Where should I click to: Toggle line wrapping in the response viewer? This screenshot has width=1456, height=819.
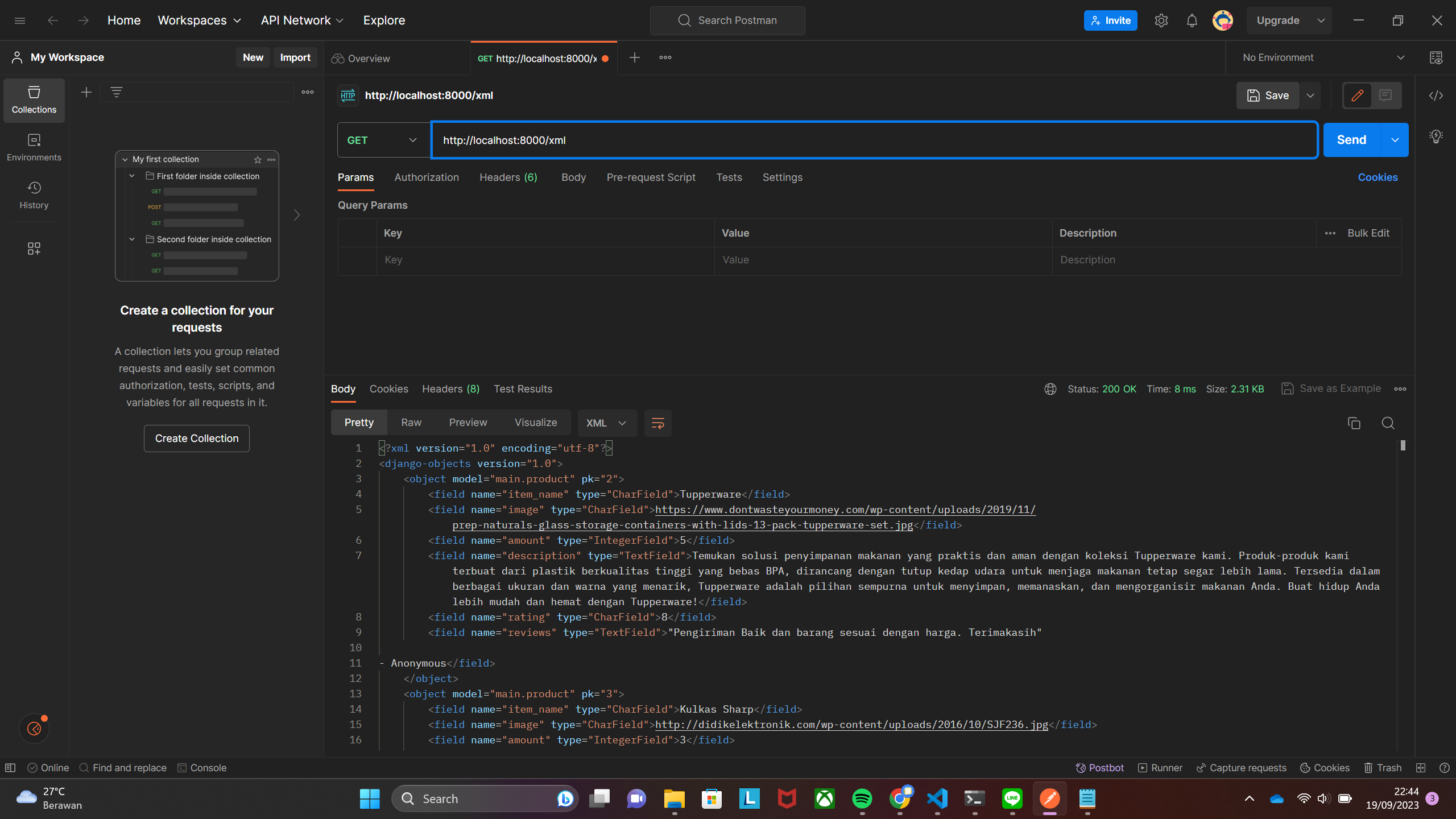(x=657, y=423)
